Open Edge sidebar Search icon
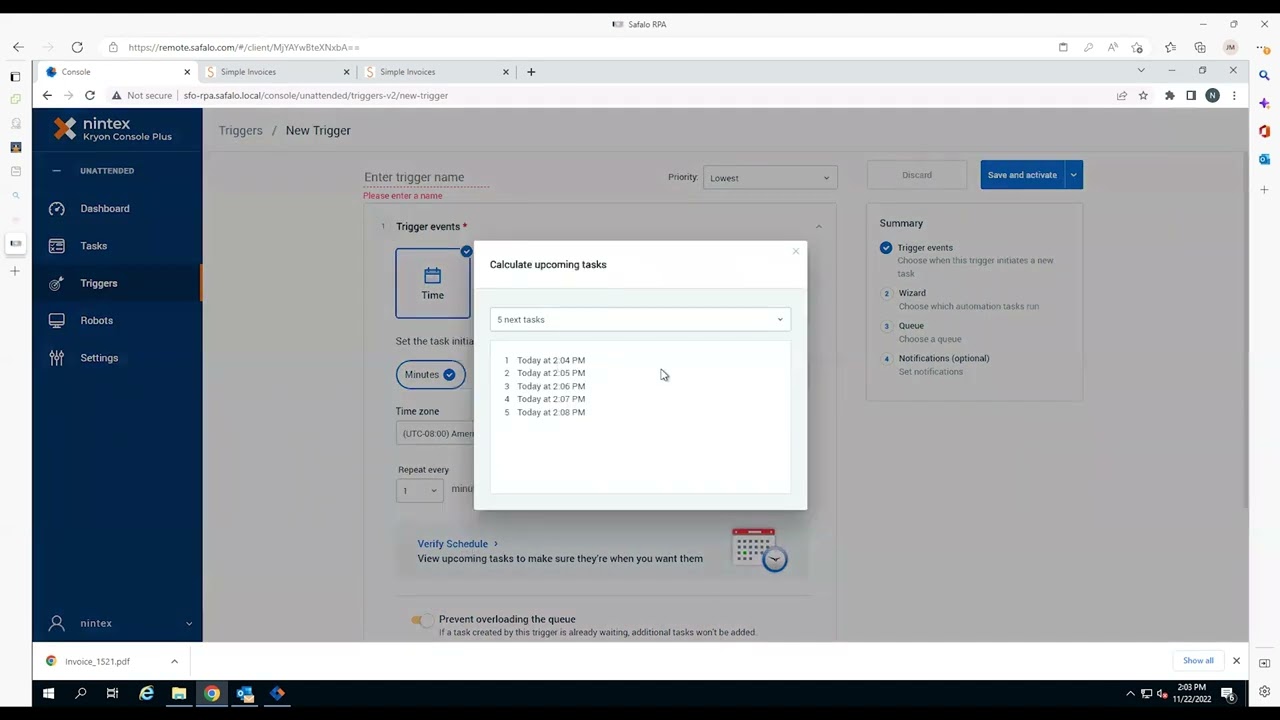The height and width of the screenshot is (720, 1280). 1264,76
